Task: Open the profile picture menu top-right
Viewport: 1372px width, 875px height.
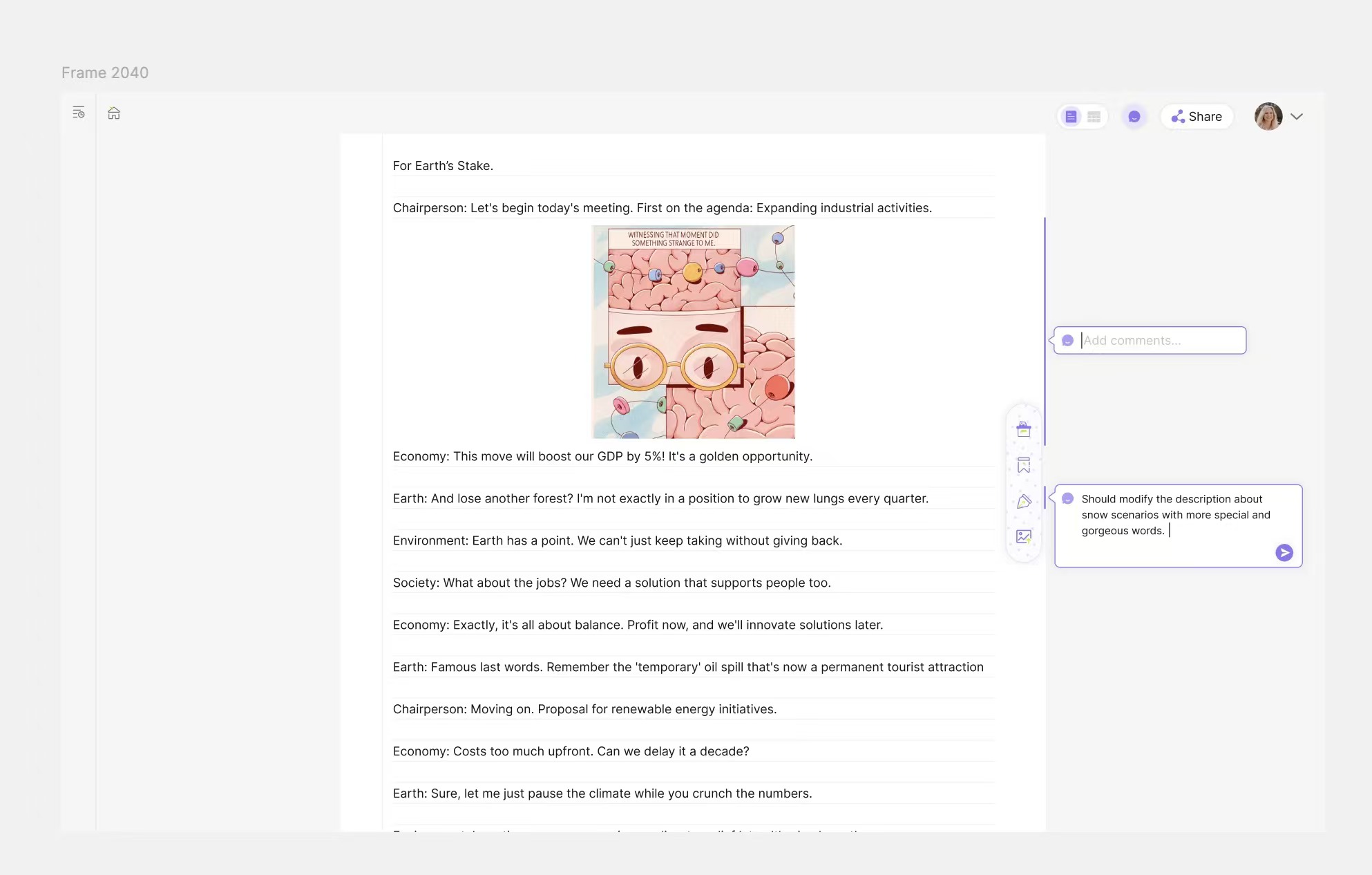Action: point(1268,116)
